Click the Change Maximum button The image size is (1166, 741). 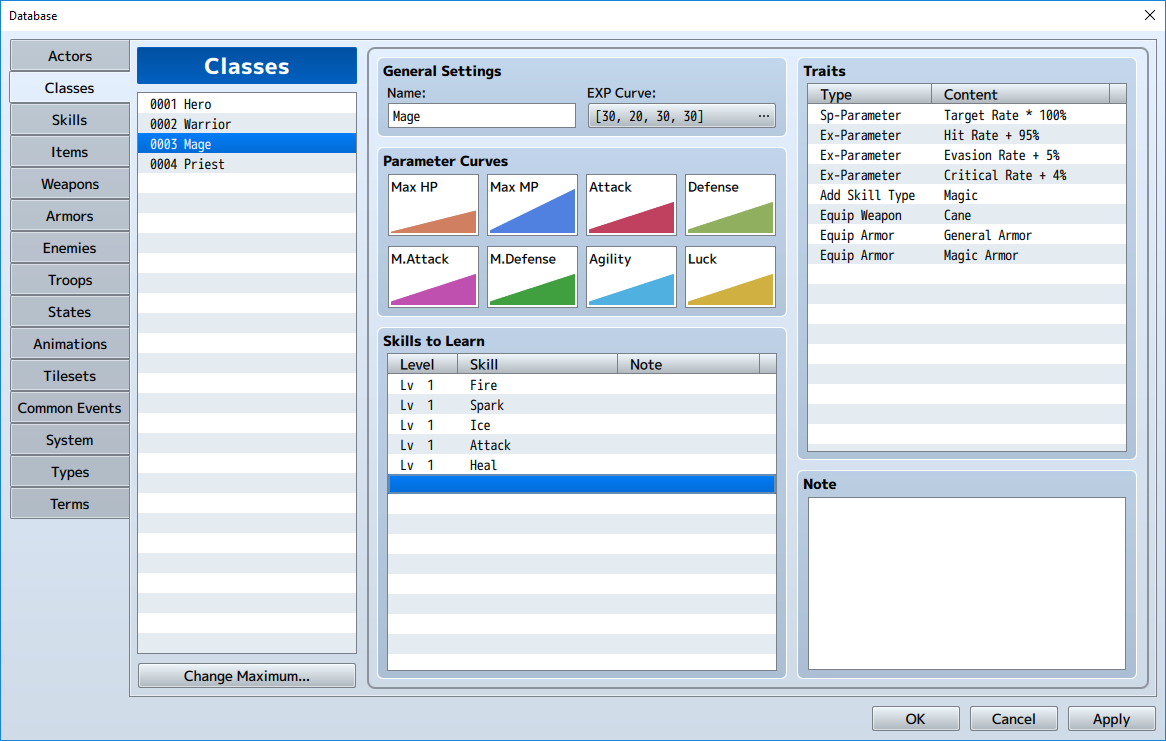247,676
